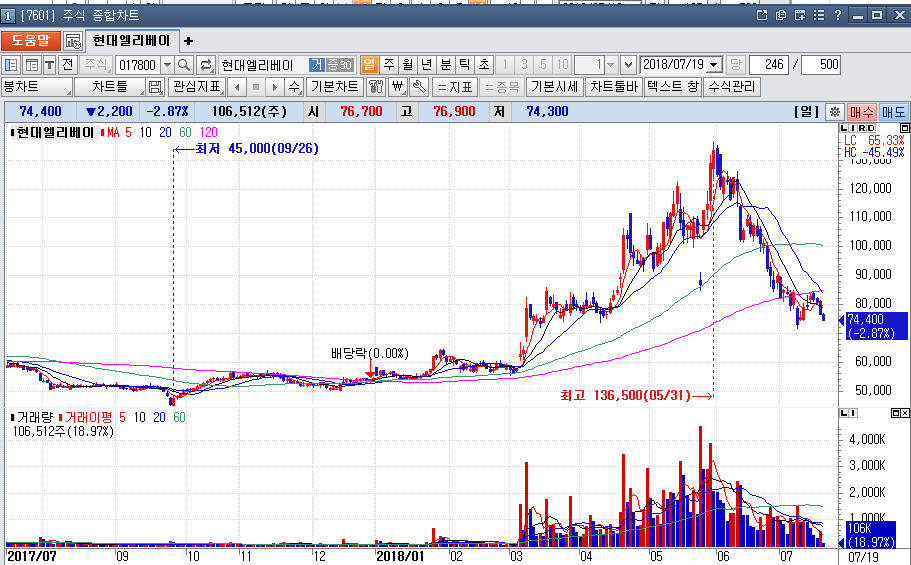
Task: Open the date 2018/07/19 dropdown calendar
Action: [x=714, y=64]
